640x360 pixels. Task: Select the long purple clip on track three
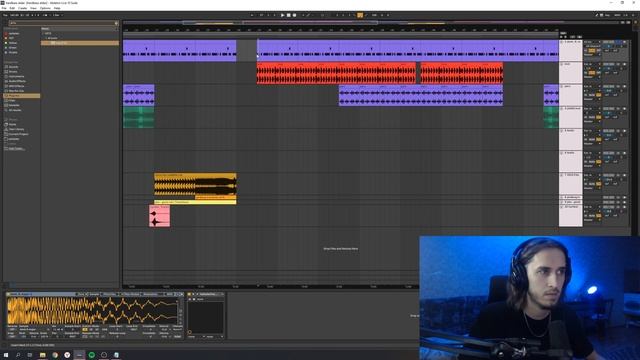click(x=421, y=95)
